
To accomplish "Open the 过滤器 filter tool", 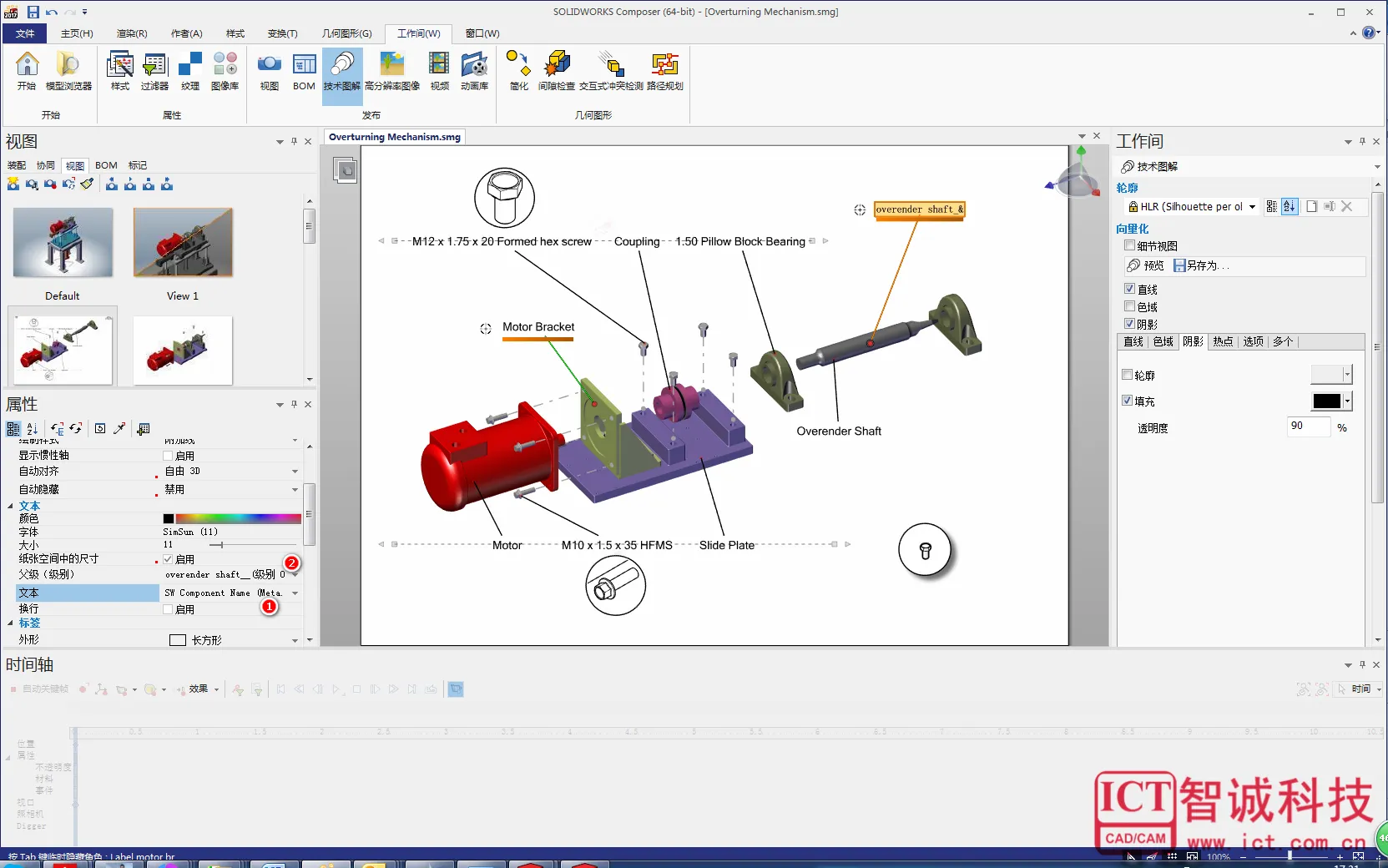I will point(154,71).
